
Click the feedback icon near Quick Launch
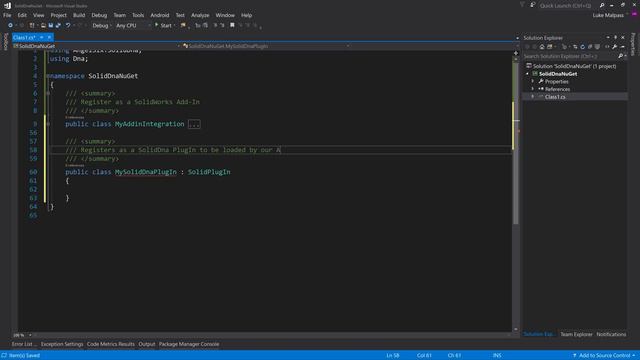tap(533, 5)
